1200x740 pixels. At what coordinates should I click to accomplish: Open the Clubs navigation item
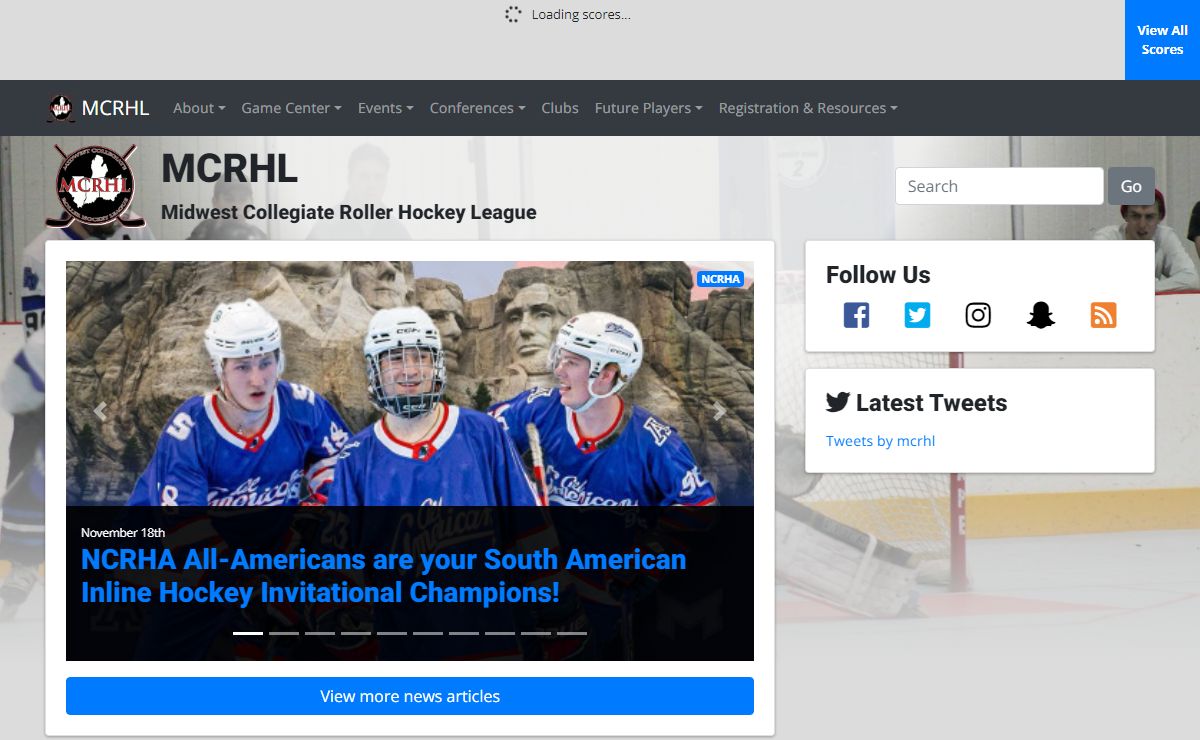coord(560,108)
